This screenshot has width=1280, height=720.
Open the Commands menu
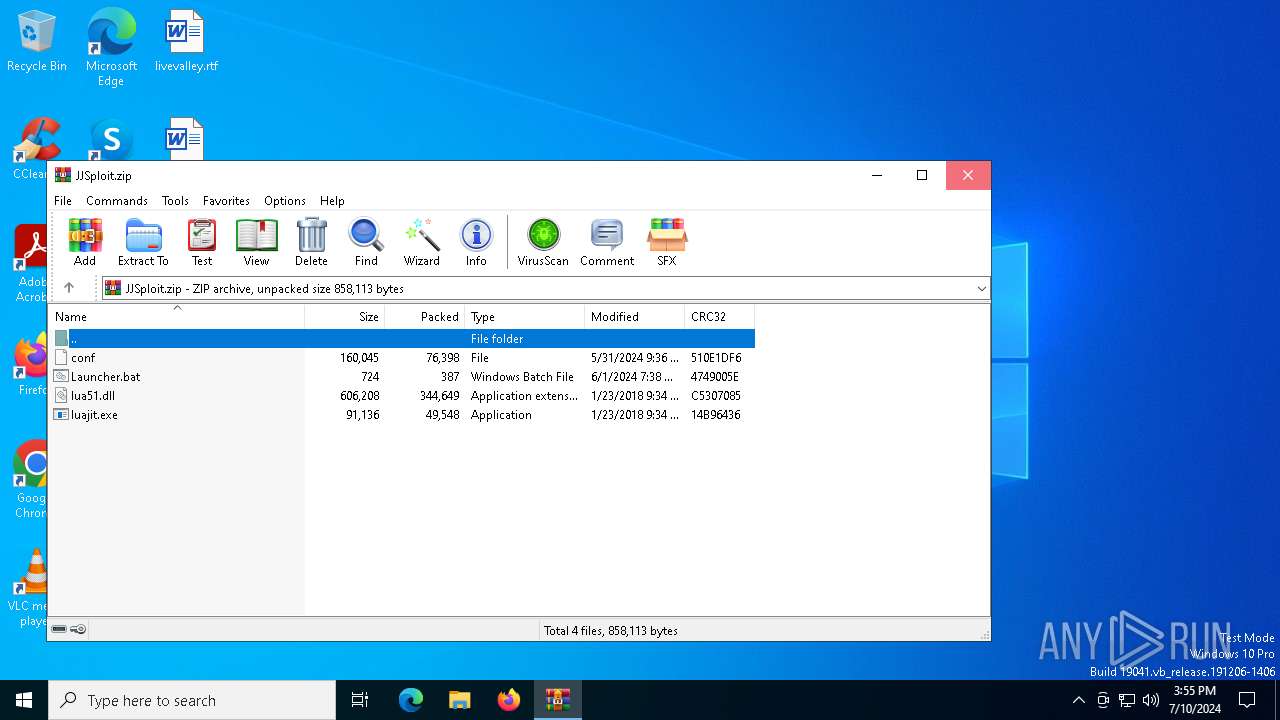pyautogui.click(x=117, y=201)
